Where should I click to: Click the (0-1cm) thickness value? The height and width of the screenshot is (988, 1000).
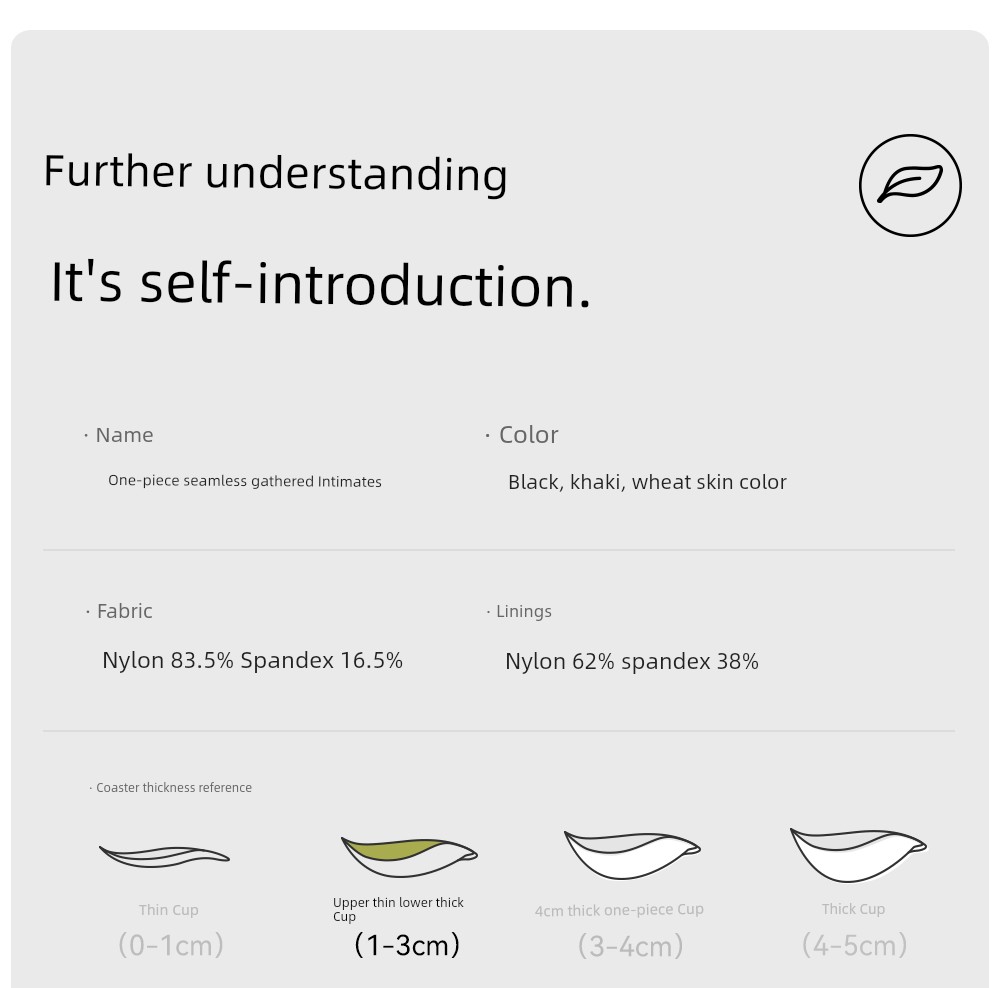point(170,945)
